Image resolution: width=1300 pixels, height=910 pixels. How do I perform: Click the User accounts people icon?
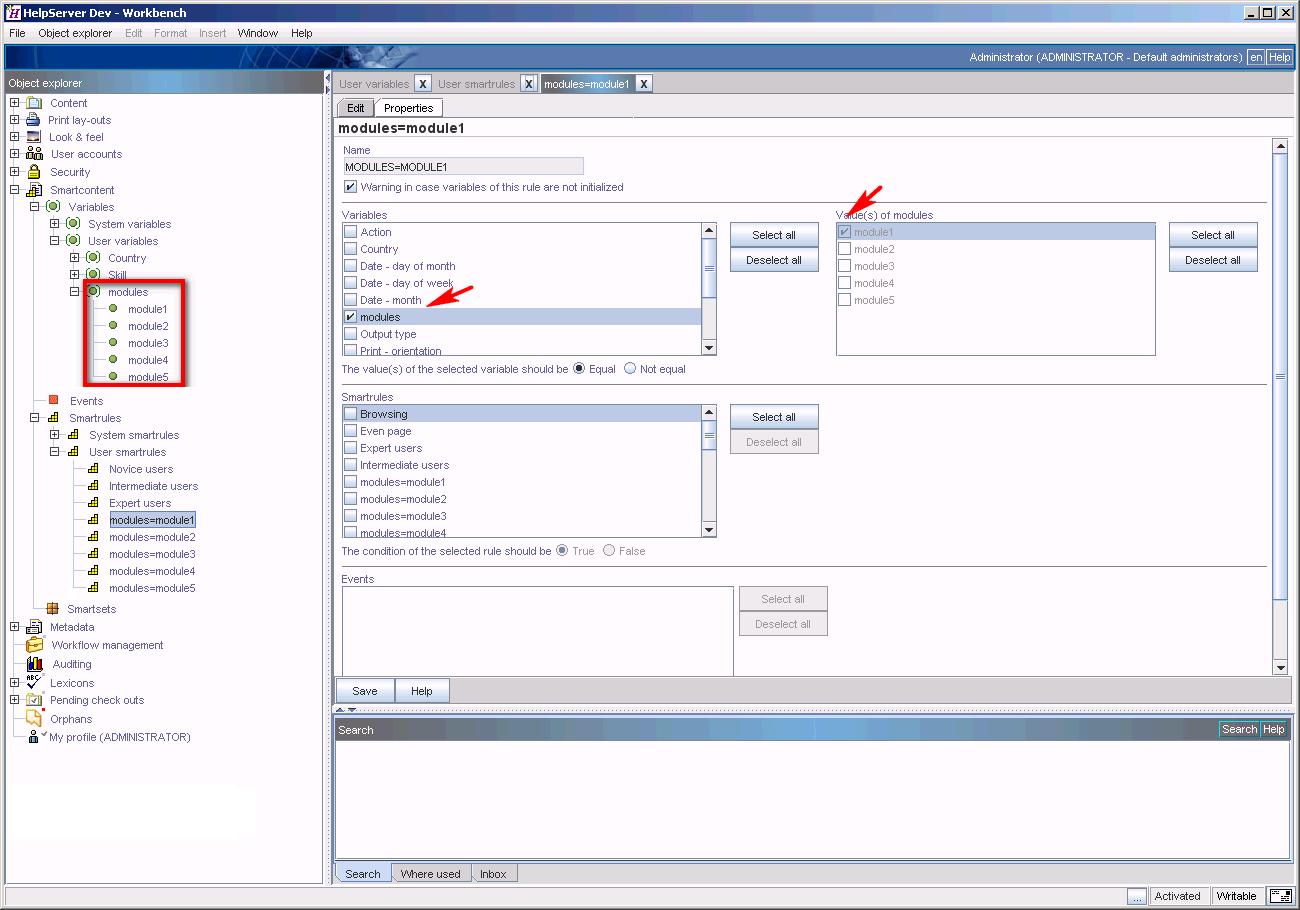coord(34,154)
